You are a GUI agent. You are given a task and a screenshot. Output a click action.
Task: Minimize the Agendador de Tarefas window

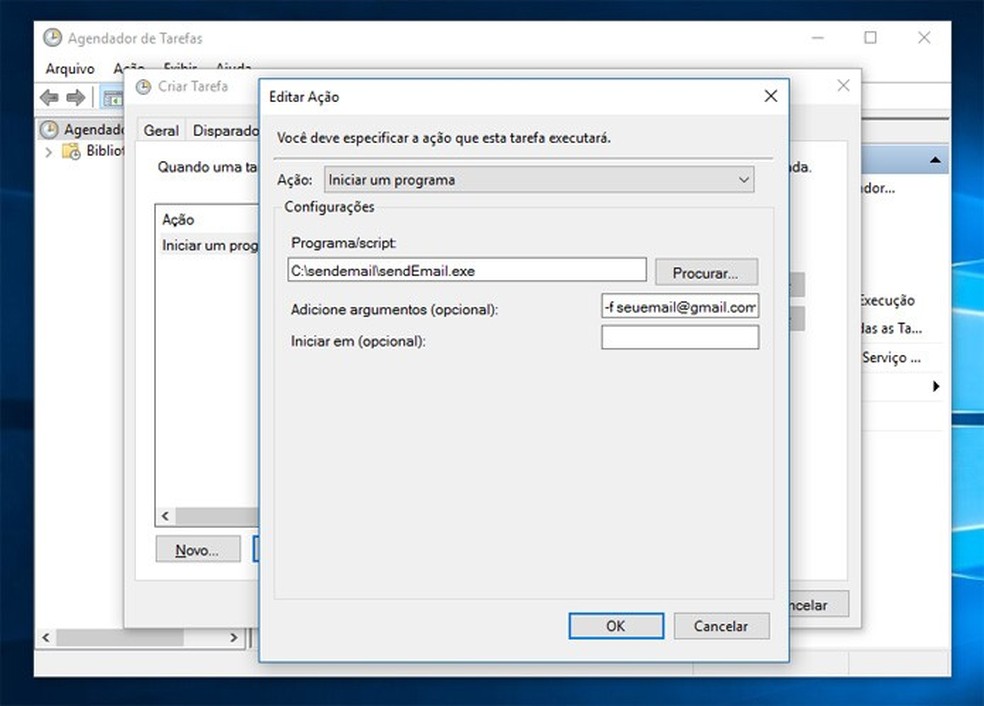coord(818,38)
